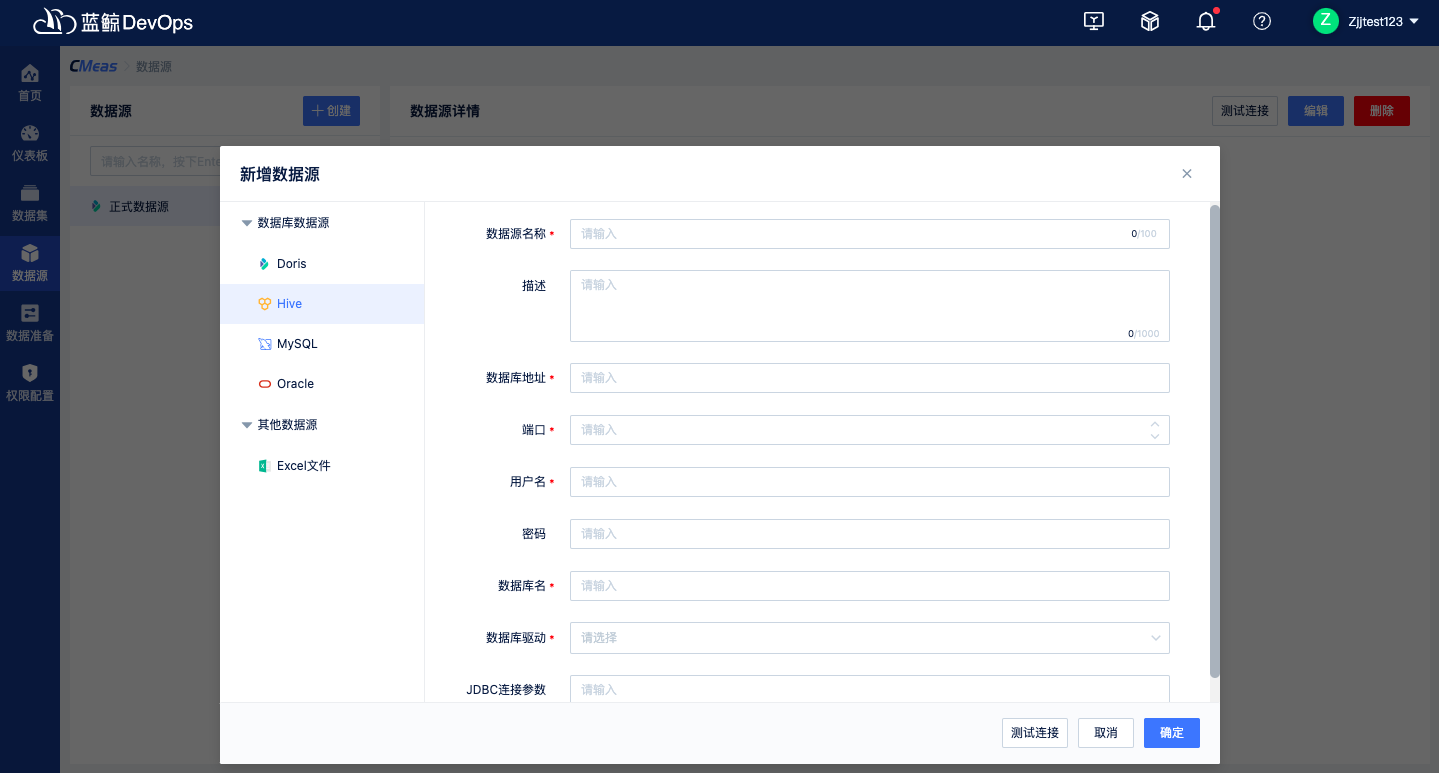This screenshot has height=773, width=1439.
Task: Increase the 端口 port value
Action: [1155, 424]
